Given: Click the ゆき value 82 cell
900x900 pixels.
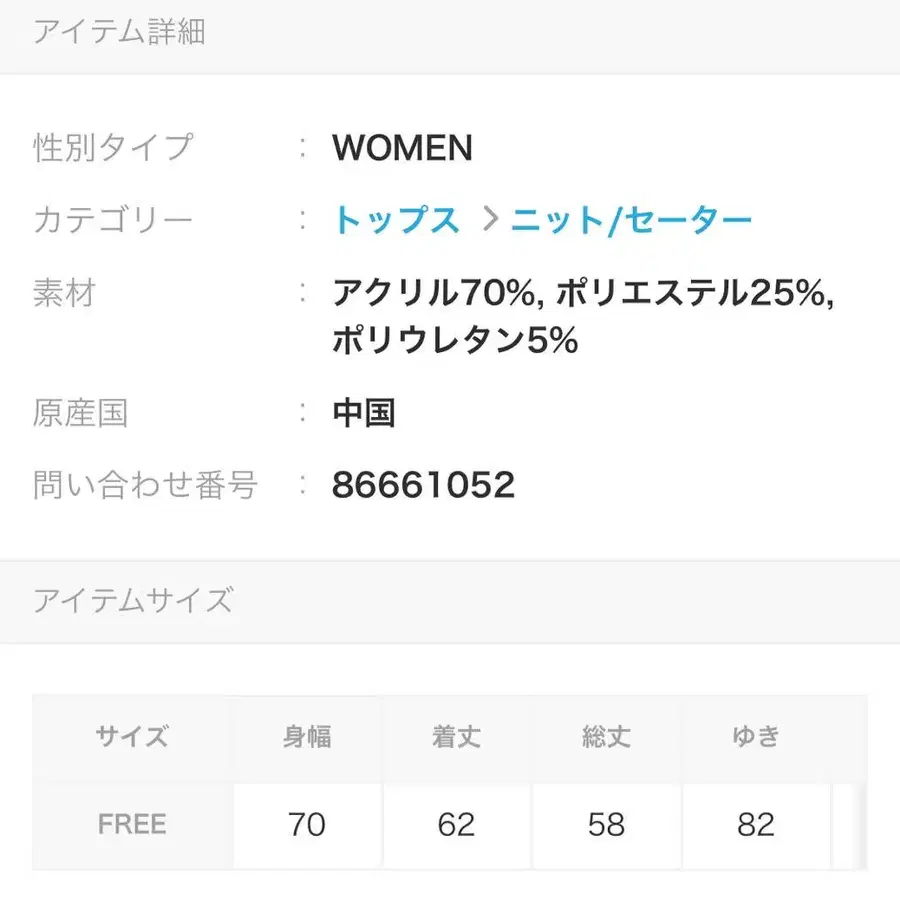Looking at the screenshot, I should pos(756,825).
